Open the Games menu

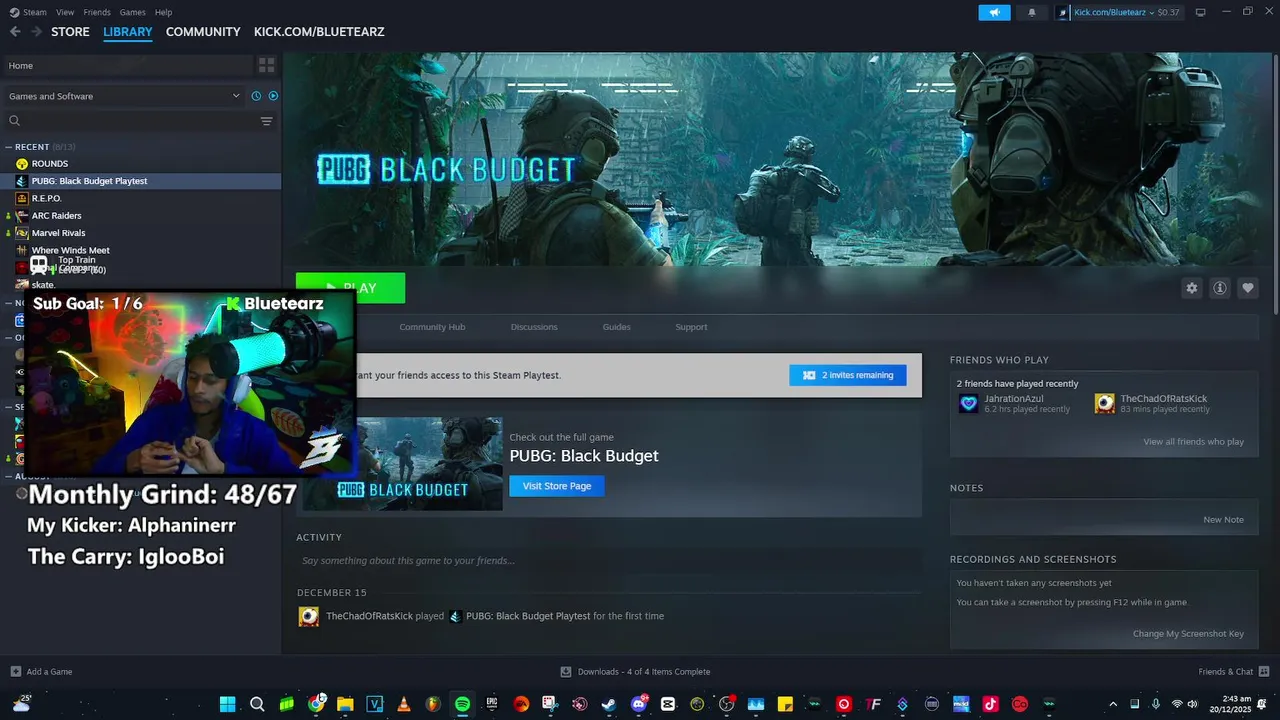132,12
